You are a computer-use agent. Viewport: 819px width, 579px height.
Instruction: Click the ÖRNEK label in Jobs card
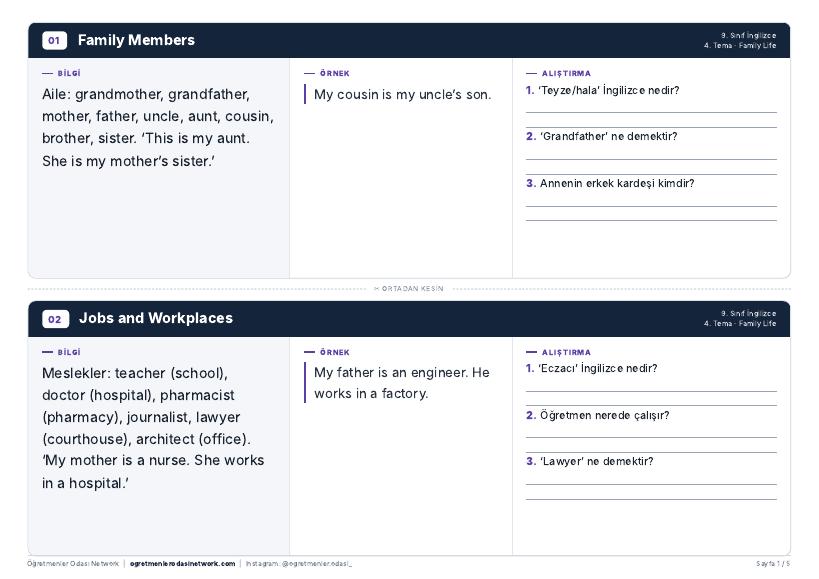coord(334,352)
